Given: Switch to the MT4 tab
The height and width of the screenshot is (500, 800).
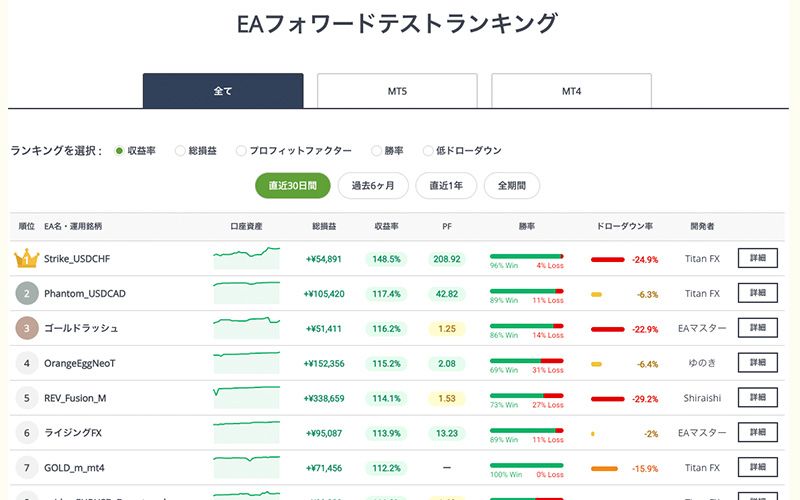Looking at the screenshot, I should [571, 91].
